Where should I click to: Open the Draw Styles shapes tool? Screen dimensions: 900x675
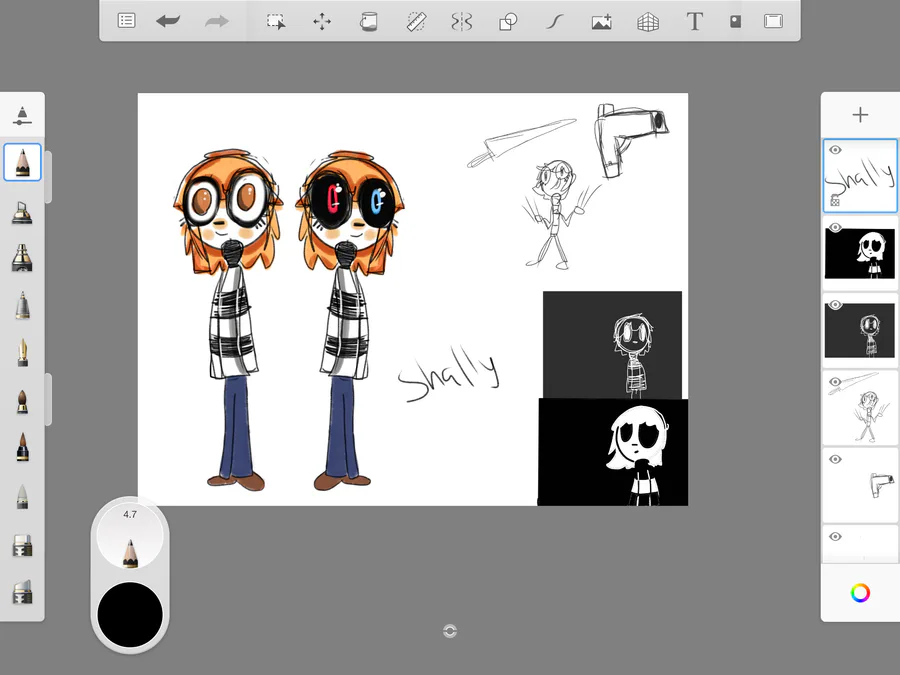point(508,22)
